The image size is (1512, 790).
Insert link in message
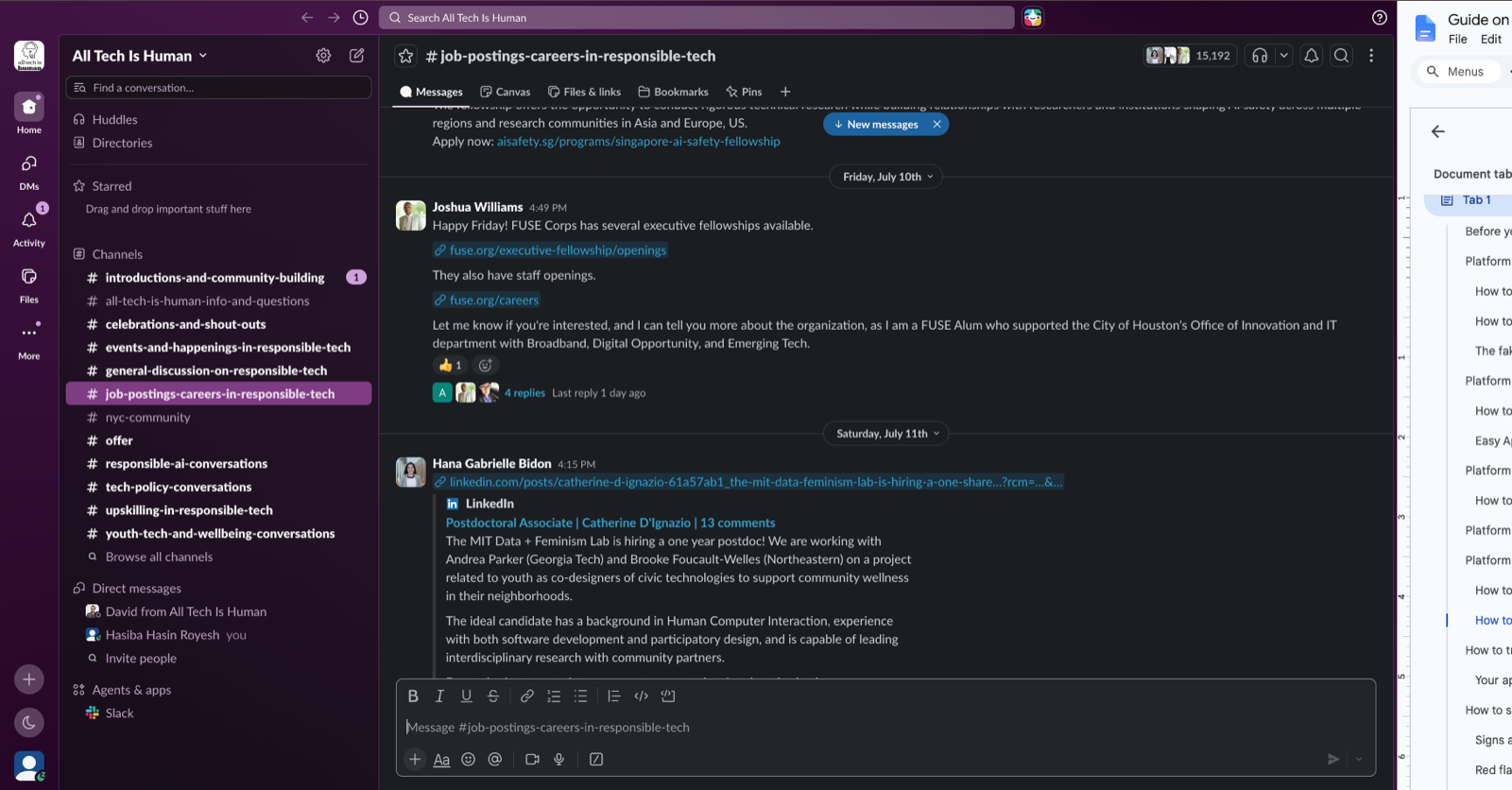(527, 696)
